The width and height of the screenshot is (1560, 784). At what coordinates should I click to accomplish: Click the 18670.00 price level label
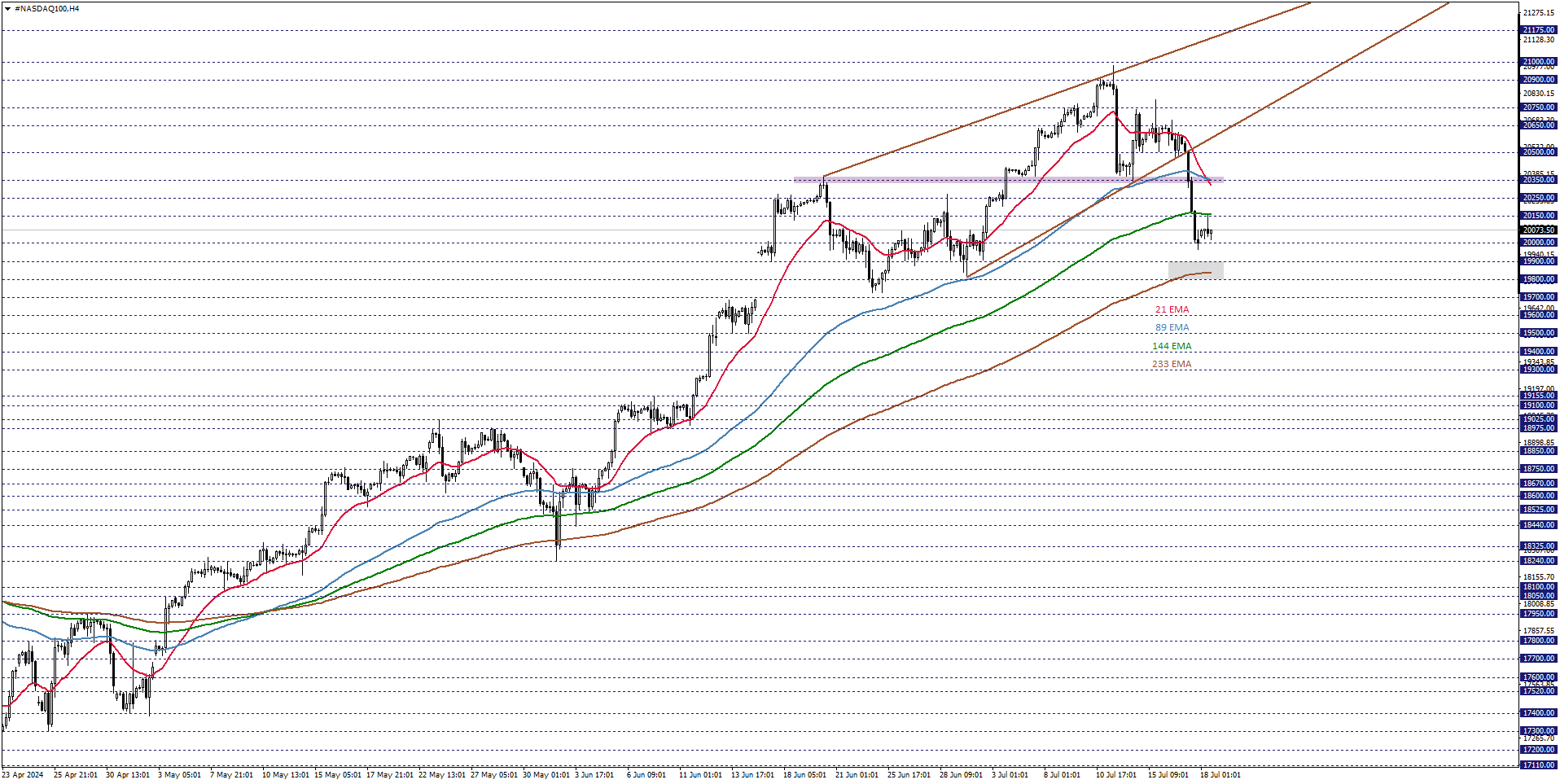(x=1539, y=484)
